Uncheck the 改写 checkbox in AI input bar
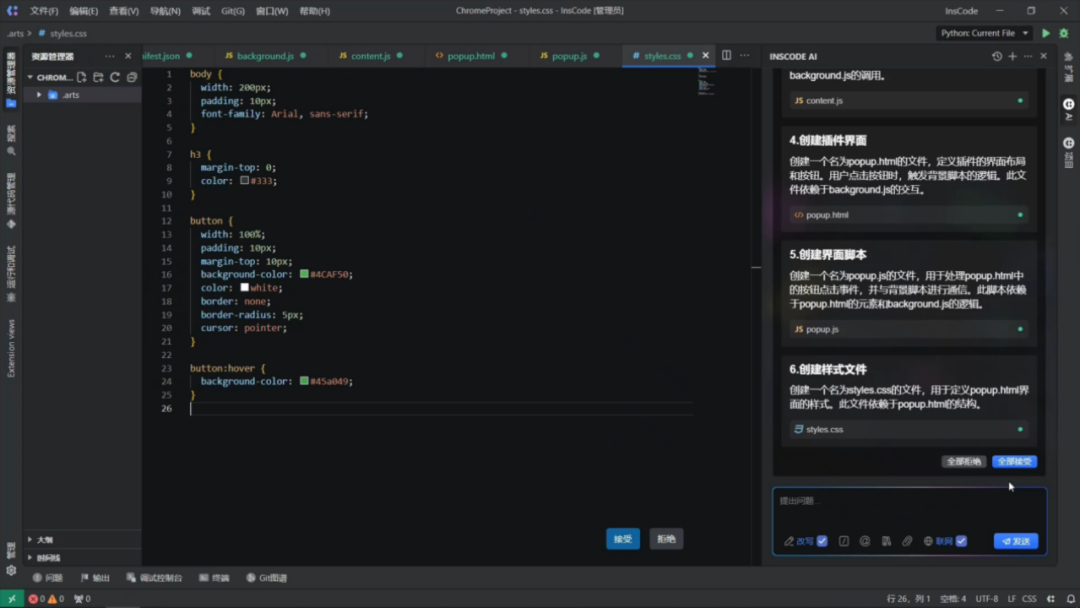Screen dimensions: 1080x608 821,540
